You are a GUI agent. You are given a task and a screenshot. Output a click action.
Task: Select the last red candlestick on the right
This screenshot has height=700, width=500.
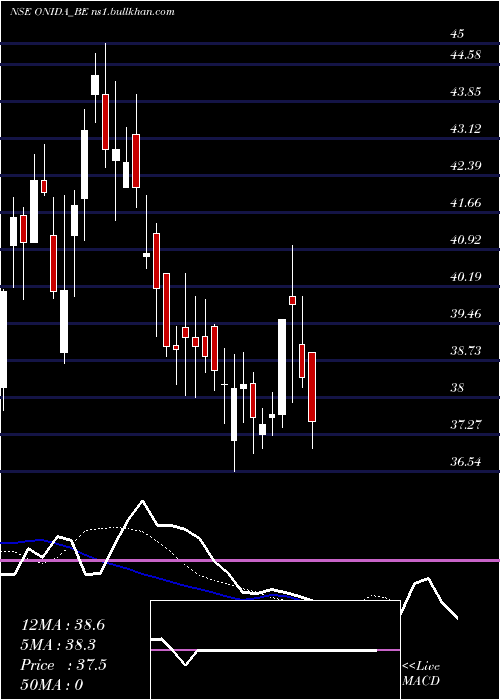[x=312, y=387]
